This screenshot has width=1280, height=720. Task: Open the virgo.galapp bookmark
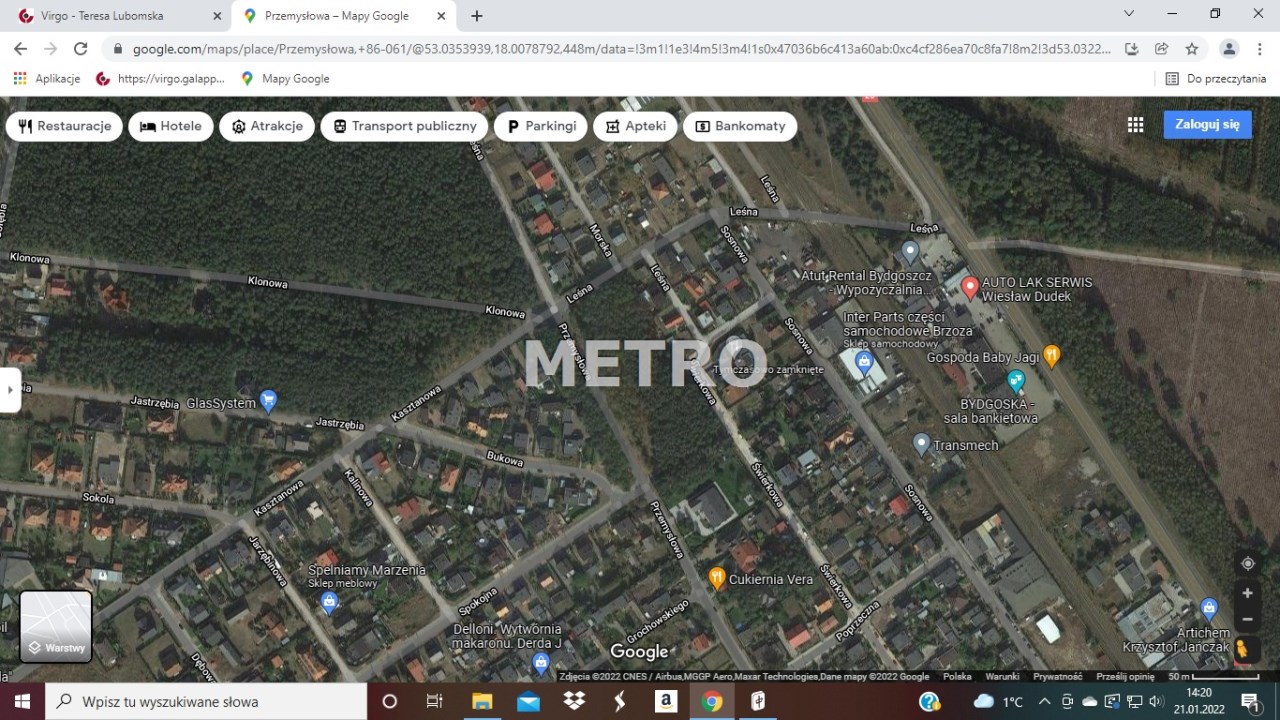tap(160, 78)
